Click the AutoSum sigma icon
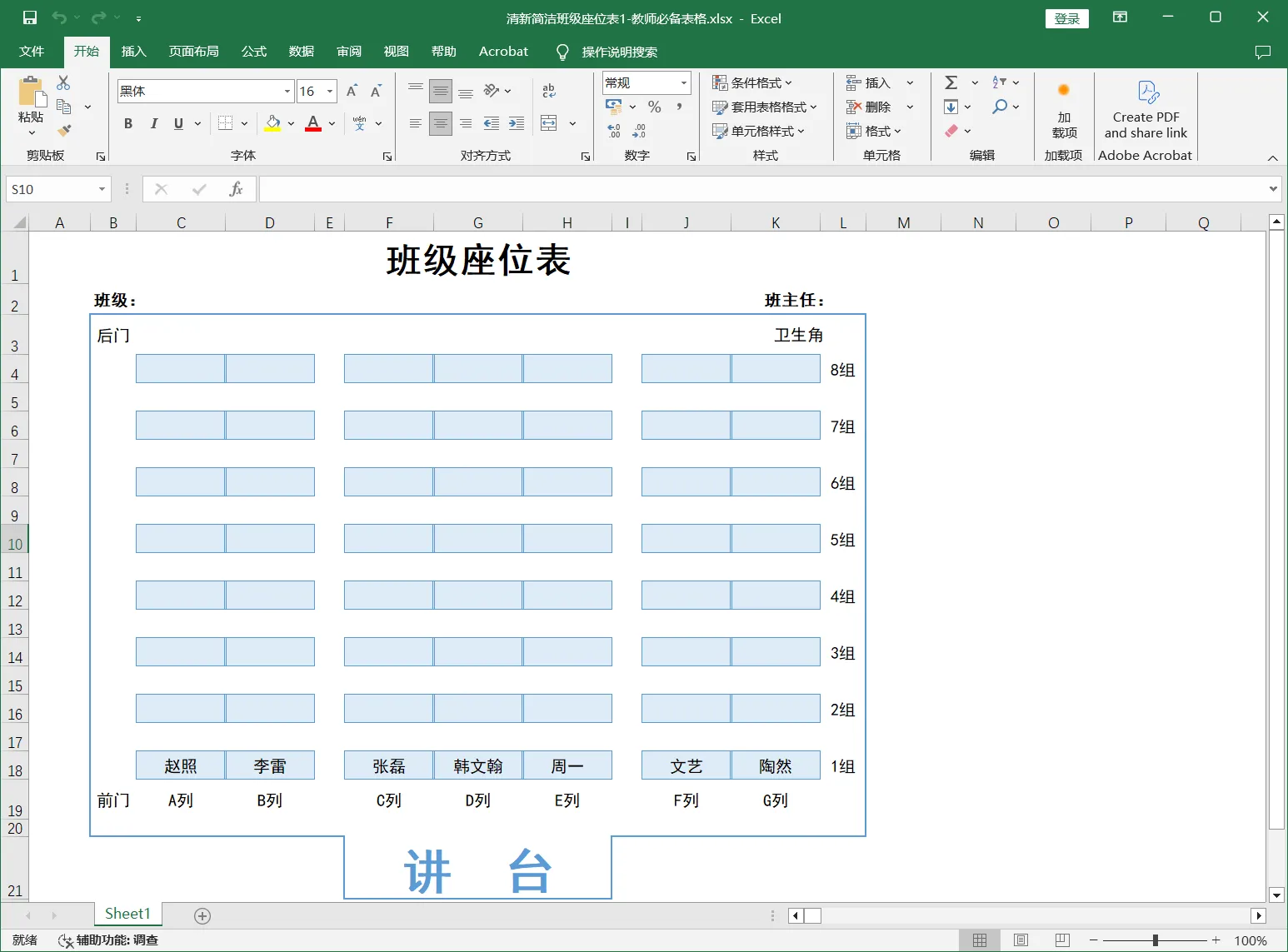The image size is (1288, 952). pos(951,82)
